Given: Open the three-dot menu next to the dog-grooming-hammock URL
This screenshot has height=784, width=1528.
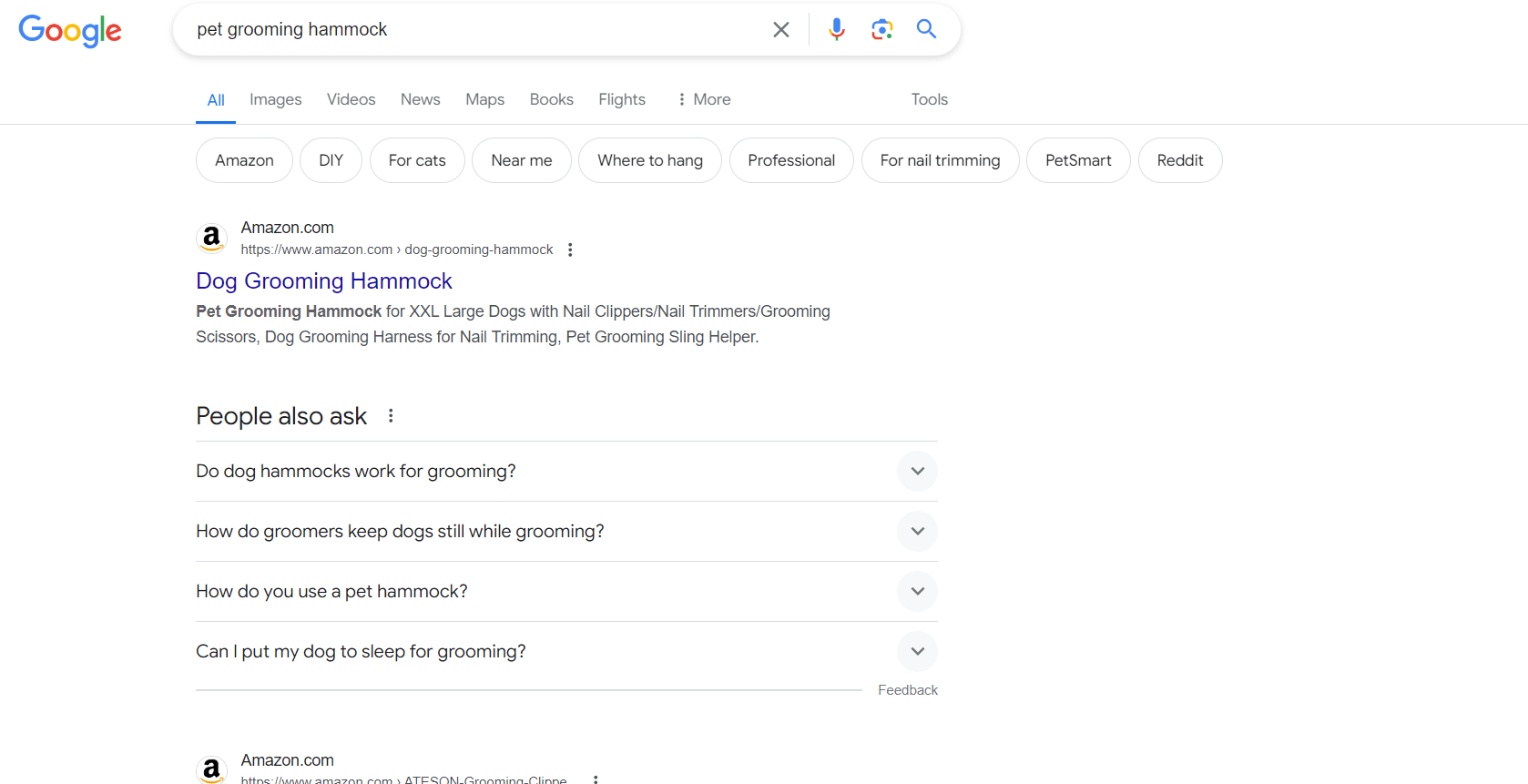Looking at the screenshot, I should [570, 249].
